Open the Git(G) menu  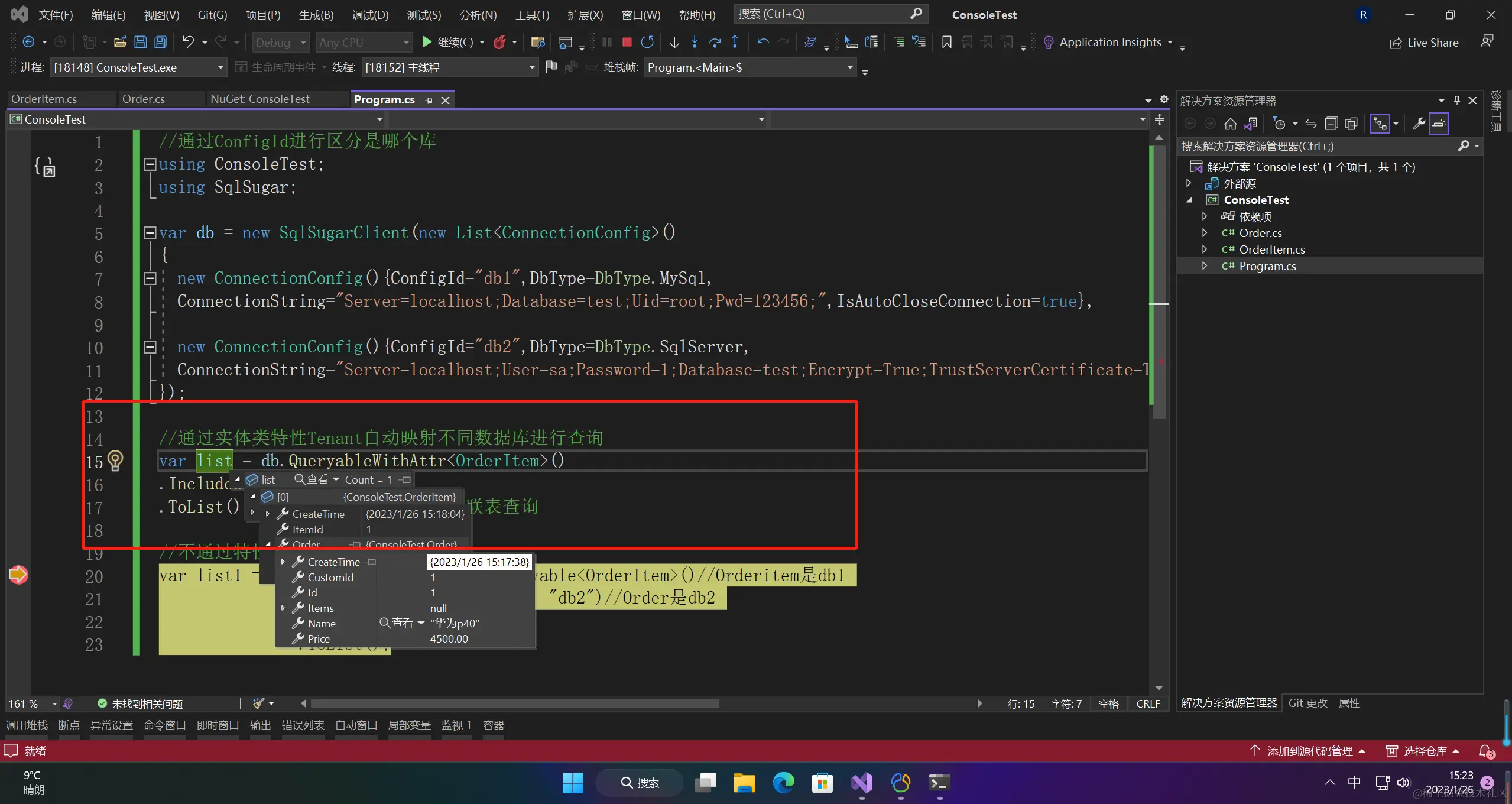point(212,15)
